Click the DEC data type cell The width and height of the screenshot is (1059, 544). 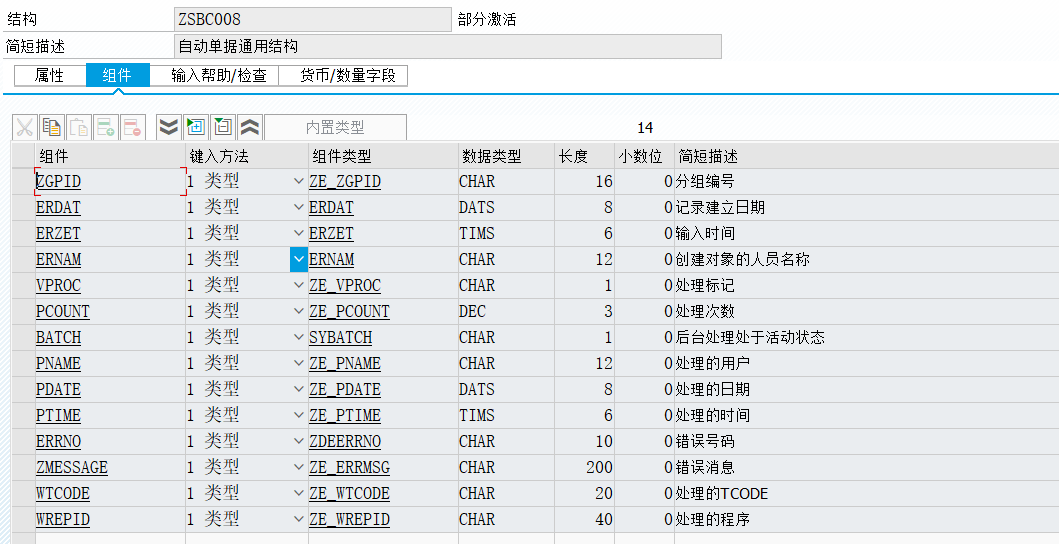click(x=507, y=312)
